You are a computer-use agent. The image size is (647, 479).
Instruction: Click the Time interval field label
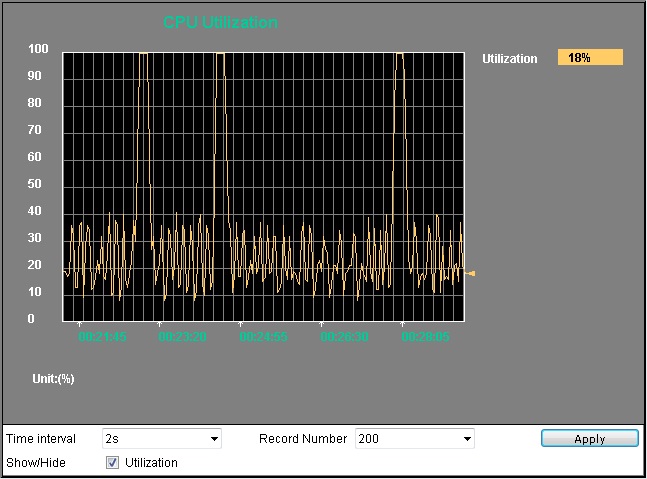coord(41,439)
